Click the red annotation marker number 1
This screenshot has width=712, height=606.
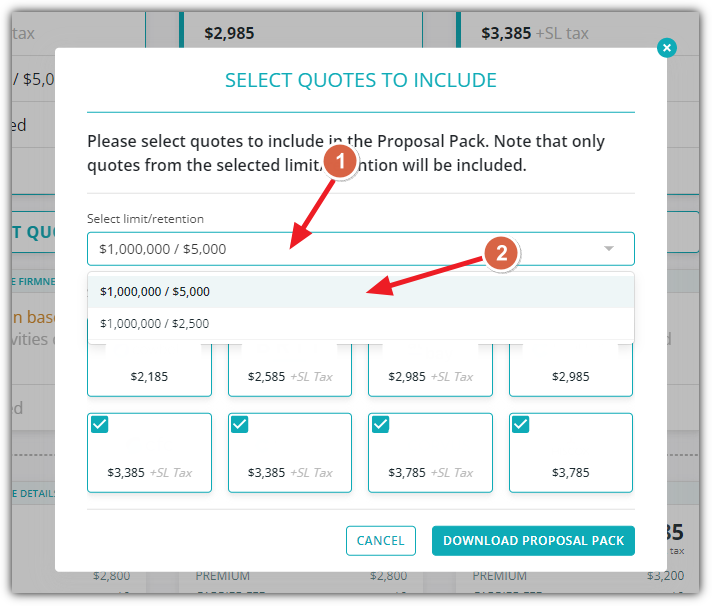point(340,161)
